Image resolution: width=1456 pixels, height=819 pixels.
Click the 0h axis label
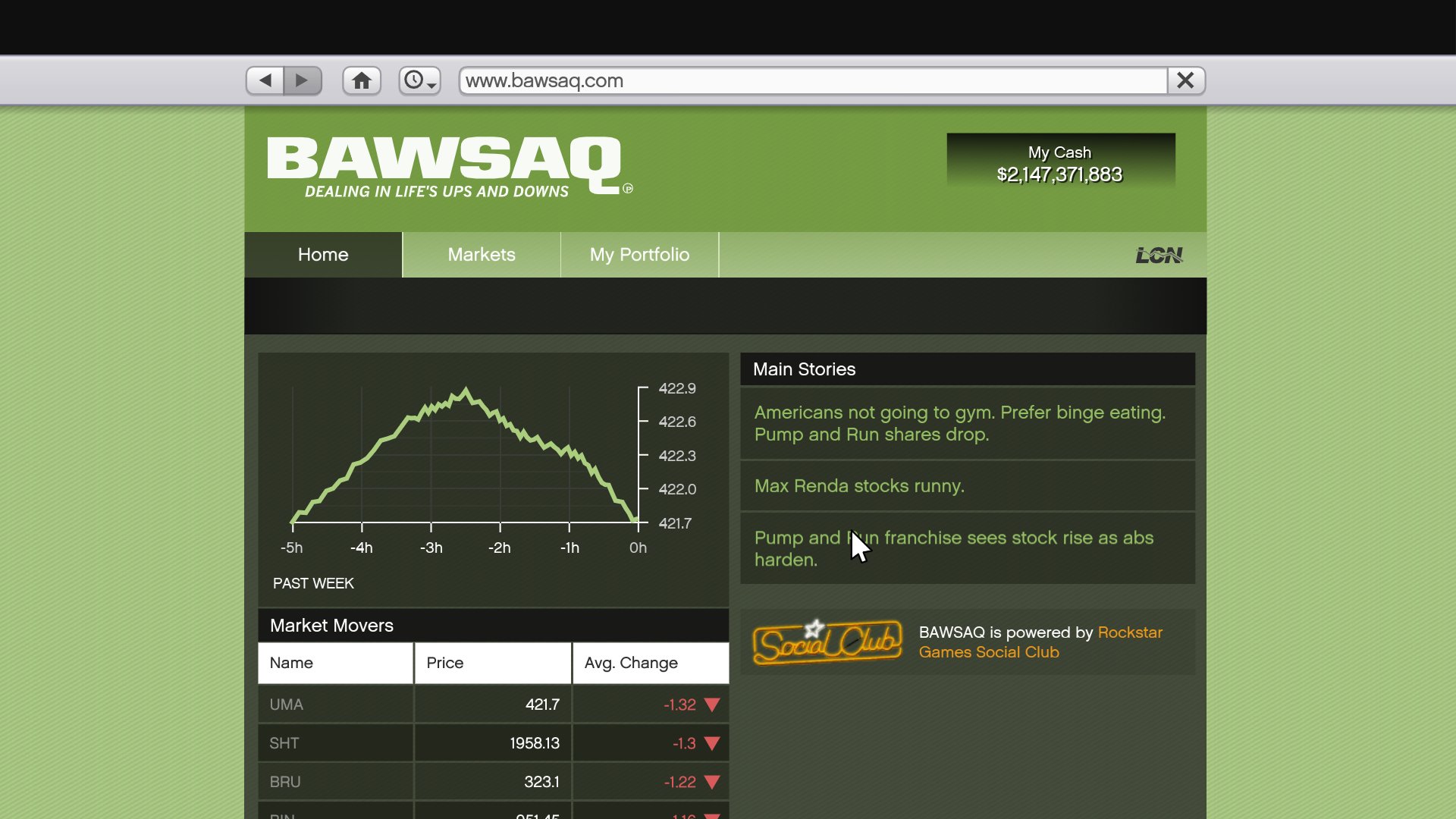tap(638, 548)
